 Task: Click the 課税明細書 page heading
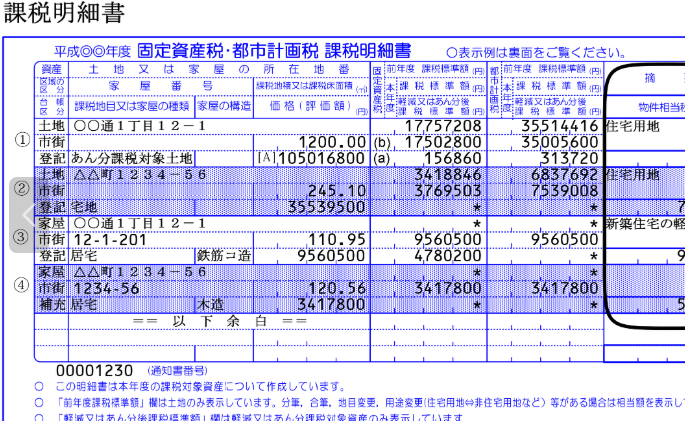(x=63, y=14)
